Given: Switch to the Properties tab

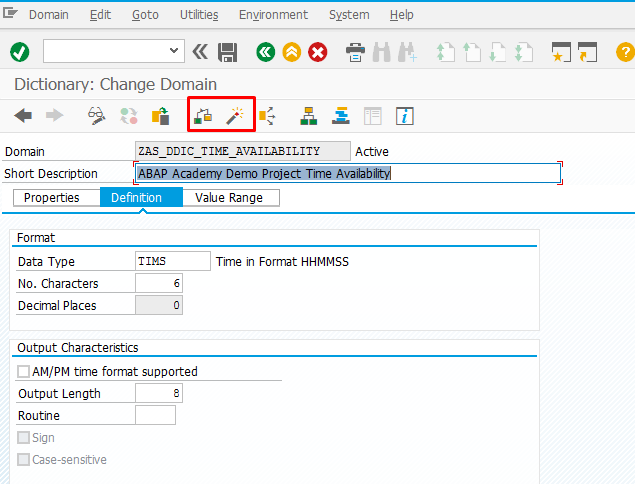Looking at the screenshot, I should click(x=57, y=198).
